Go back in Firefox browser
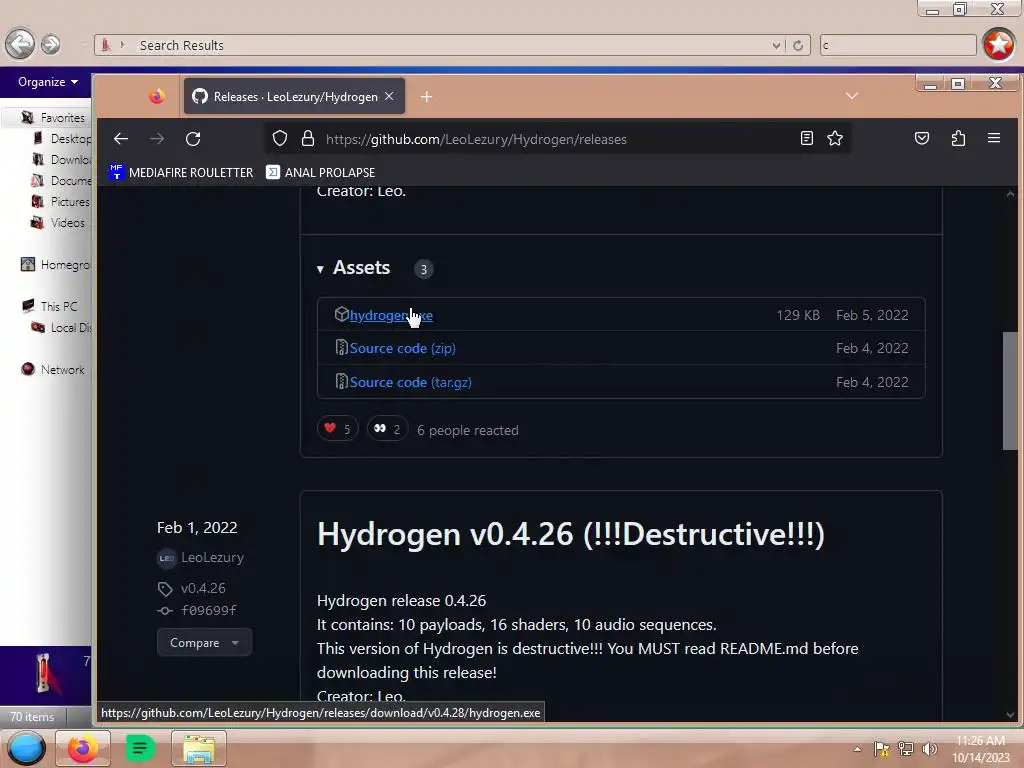1024x768 pixels. [121, 138]
